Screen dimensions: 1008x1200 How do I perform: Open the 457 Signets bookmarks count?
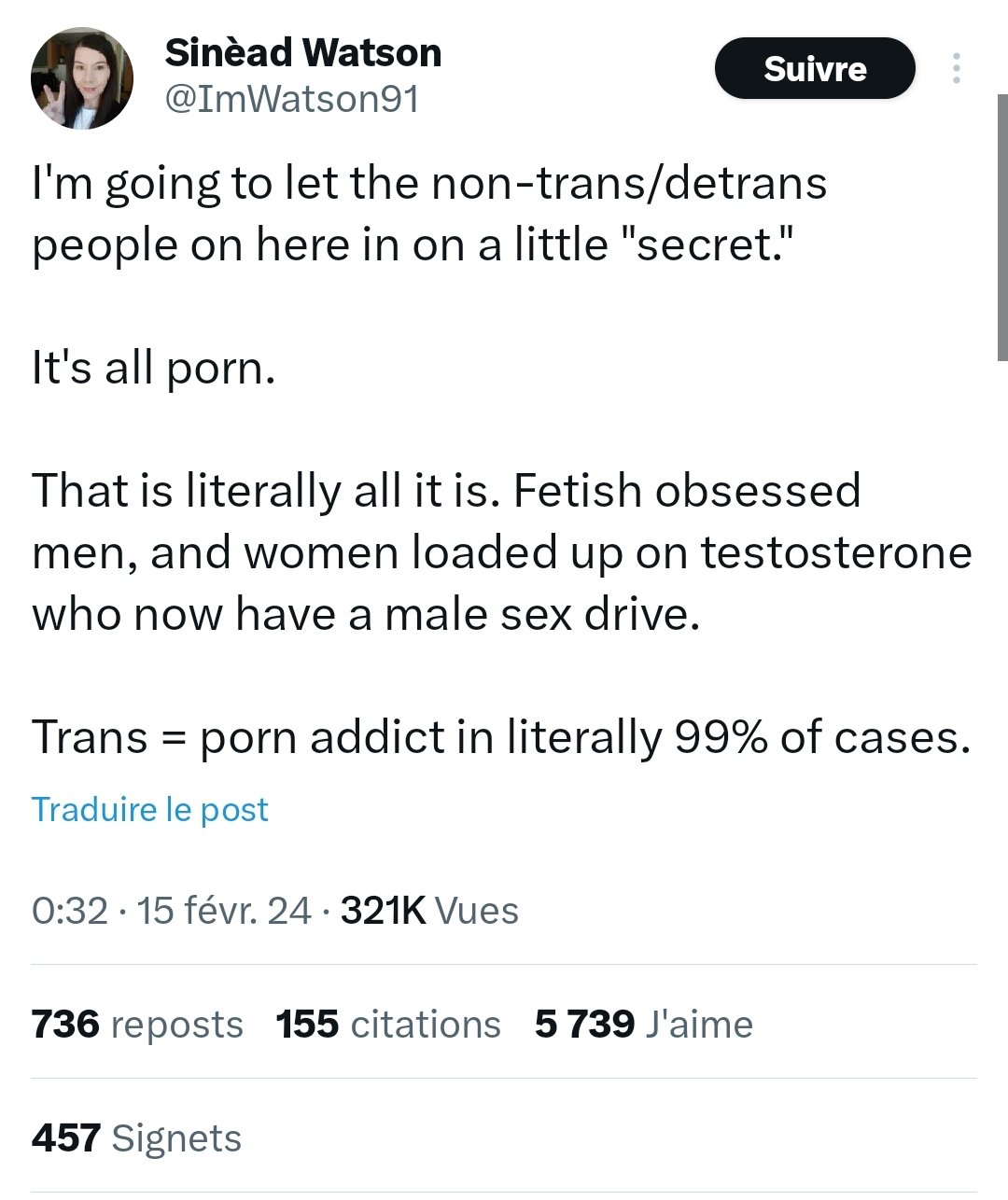136,1137
